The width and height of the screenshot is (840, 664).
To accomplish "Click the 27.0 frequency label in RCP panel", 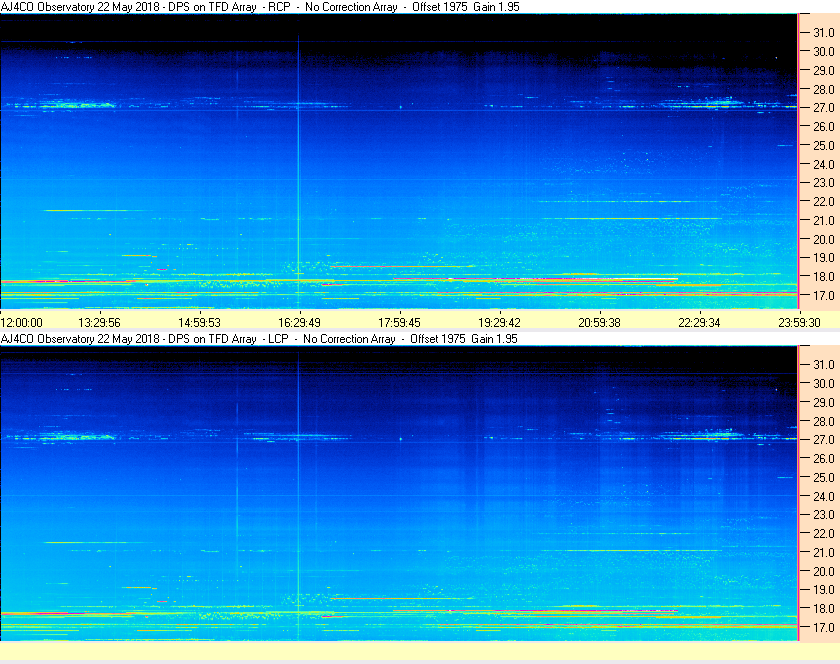I will pos(824,108).
